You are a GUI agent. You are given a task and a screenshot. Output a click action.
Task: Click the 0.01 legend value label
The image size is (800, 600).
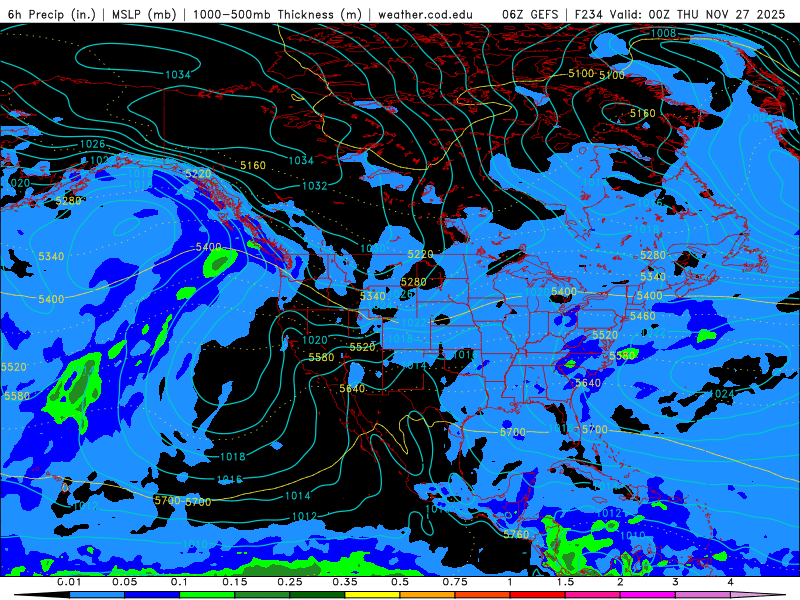pos(69,582)
